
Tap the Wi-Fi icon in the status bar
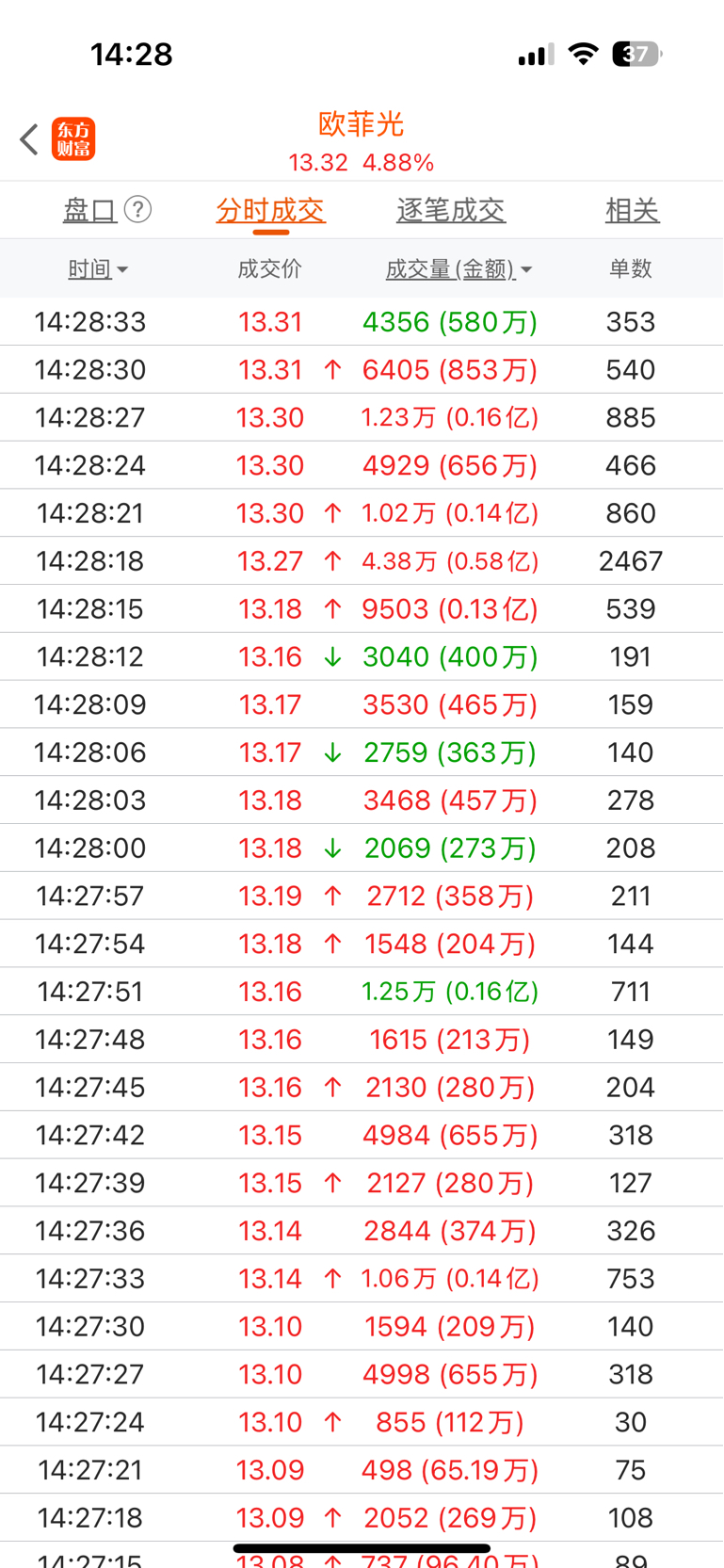584,54
